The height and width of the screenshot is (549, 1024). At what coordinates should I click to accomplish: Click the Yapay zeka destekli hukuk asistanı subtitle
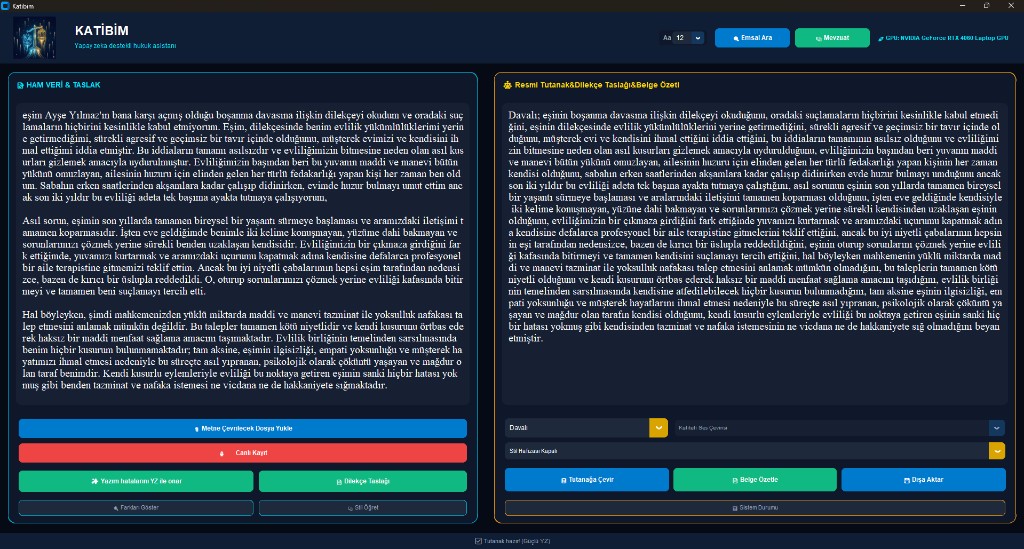125,46
